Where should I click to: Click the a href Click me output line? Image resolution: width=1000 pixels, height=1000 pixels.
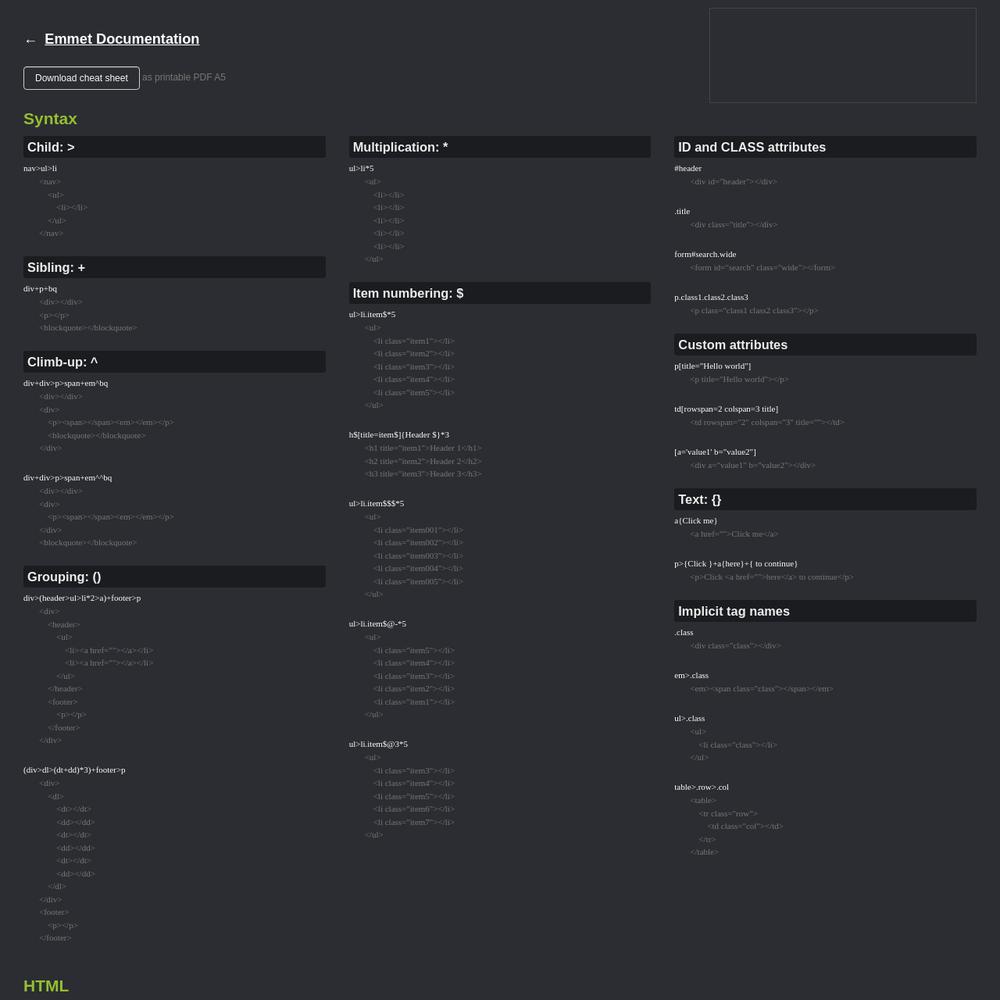(x=734, y=534)
